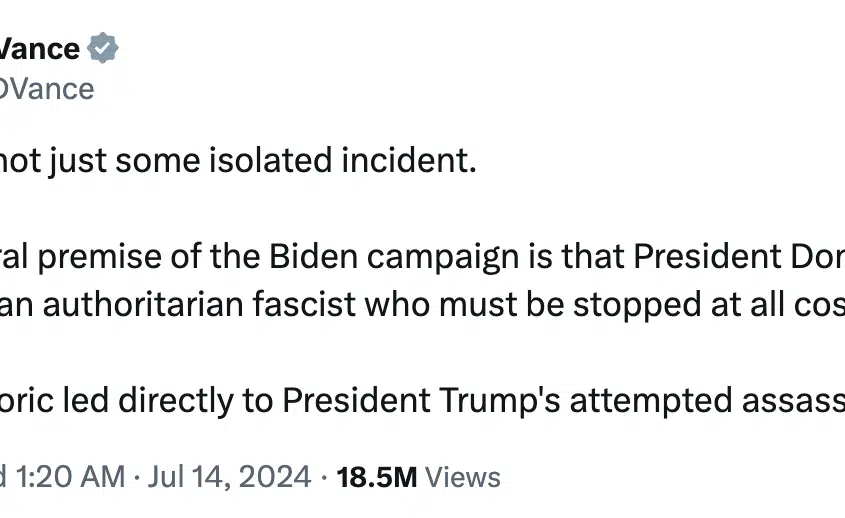Click the word 'isolated' in the post
Screen dimensions: 845x518
click(271, 161)
